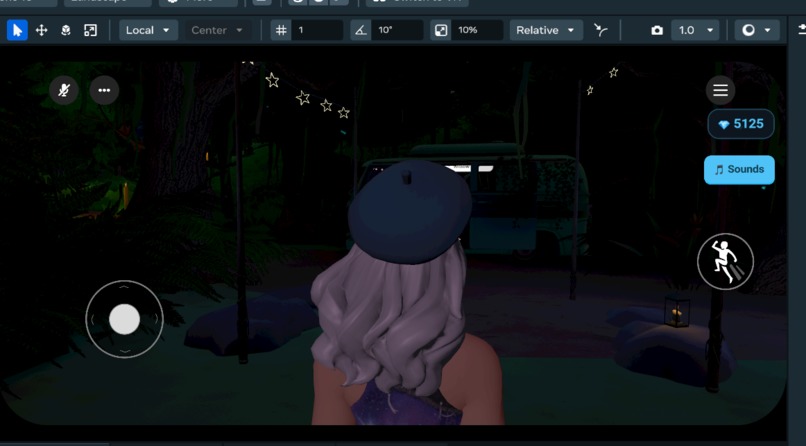
Task: Open the dancing figure emote button
Action: point(725,262)
